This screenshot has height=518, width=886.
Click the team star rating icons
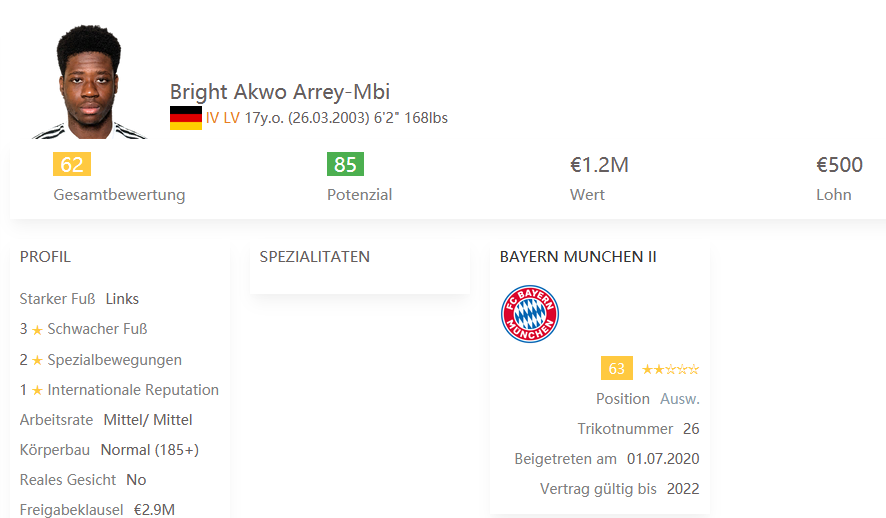670,369
